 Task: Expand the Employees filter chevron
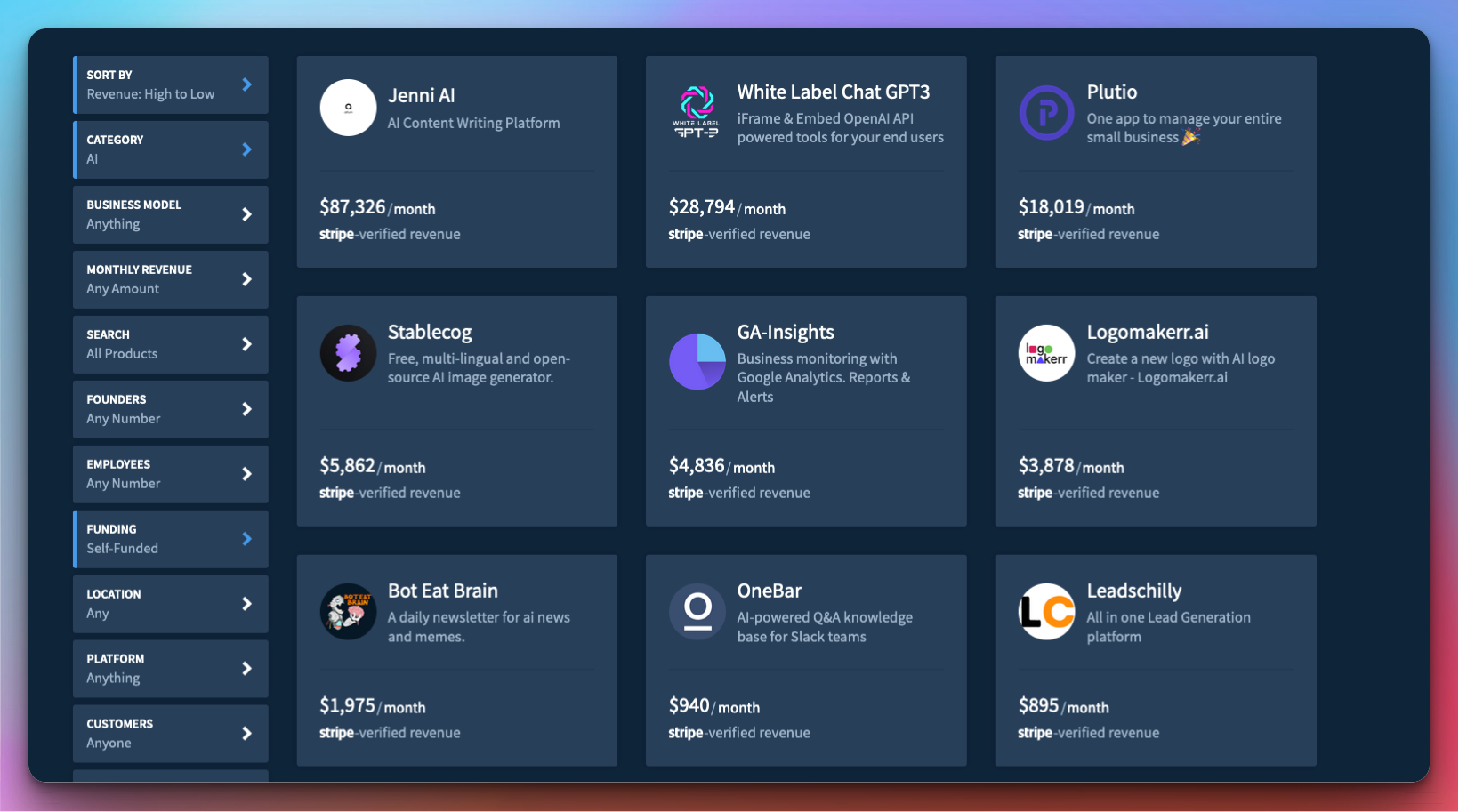[x=247, y=474]
